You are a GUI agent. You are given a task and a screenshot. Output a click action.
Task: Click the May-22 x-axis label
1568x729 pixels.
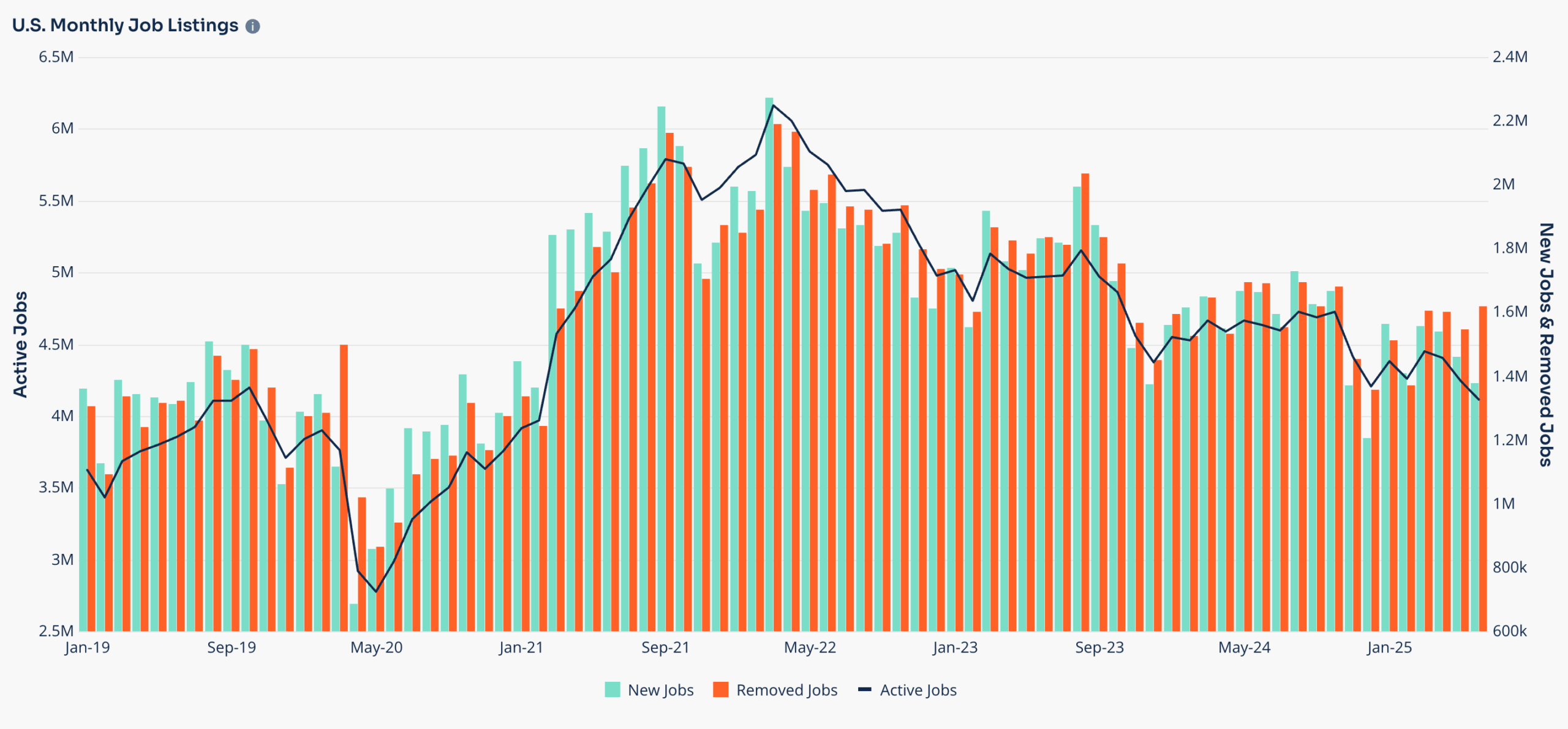pos(810,648)
